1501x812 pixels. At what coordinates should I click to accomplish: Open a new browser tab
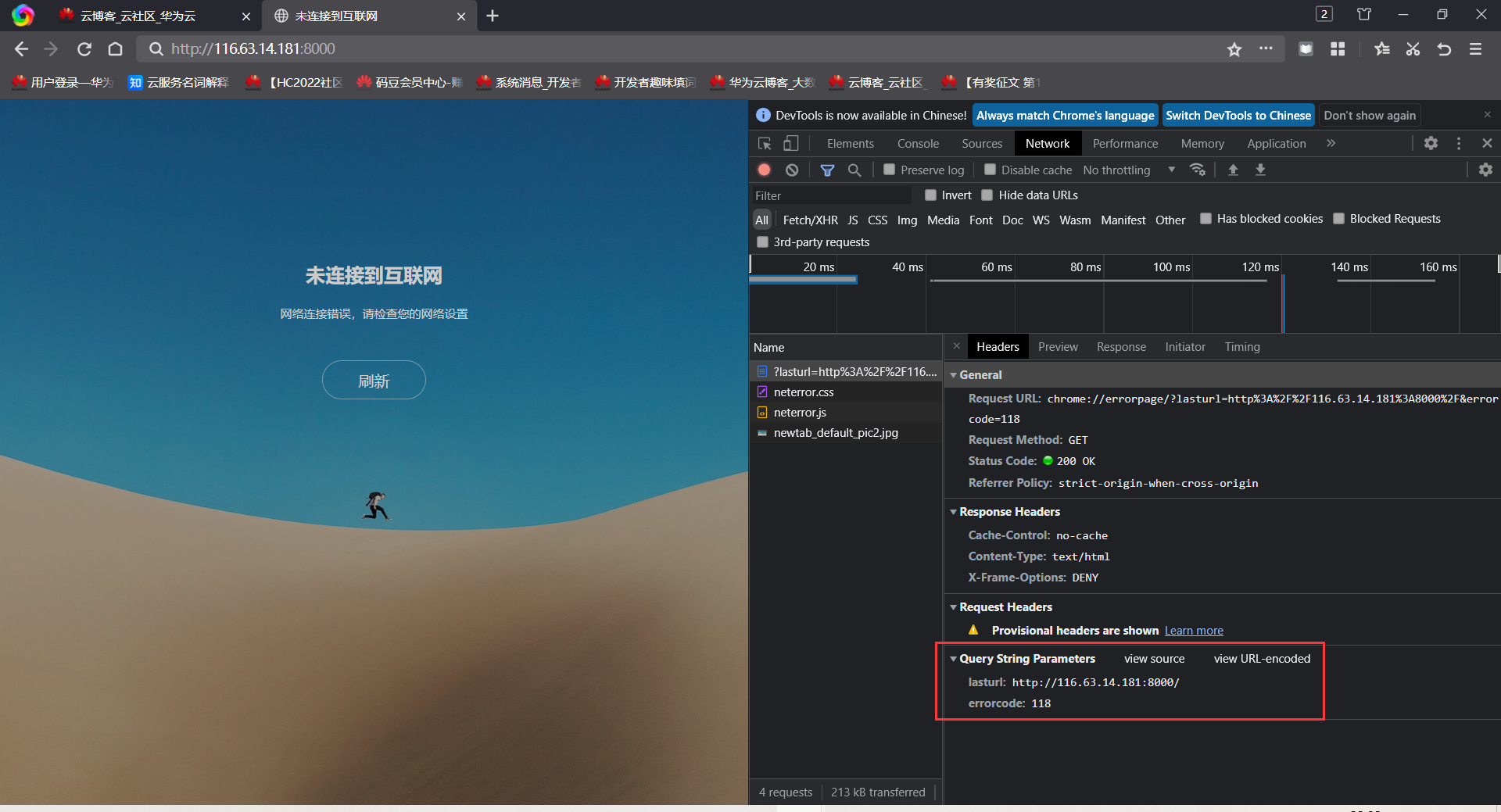coord(493,16)
